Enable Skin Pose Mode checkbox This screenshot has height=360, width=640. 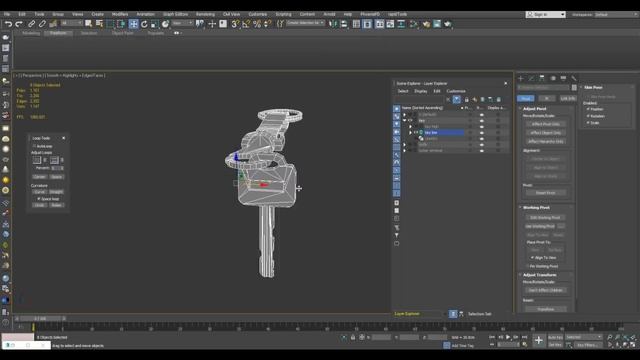point(588,97)
